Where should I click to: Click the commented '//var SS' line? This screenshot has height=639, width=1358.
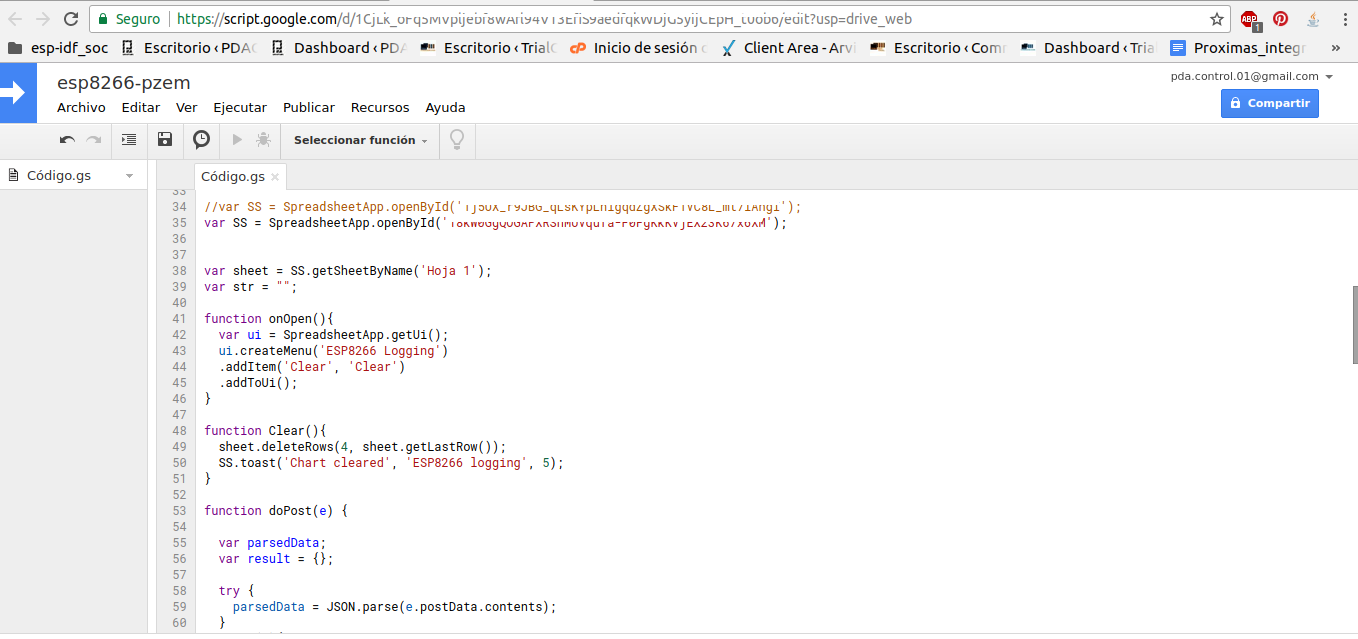point(503,207)
